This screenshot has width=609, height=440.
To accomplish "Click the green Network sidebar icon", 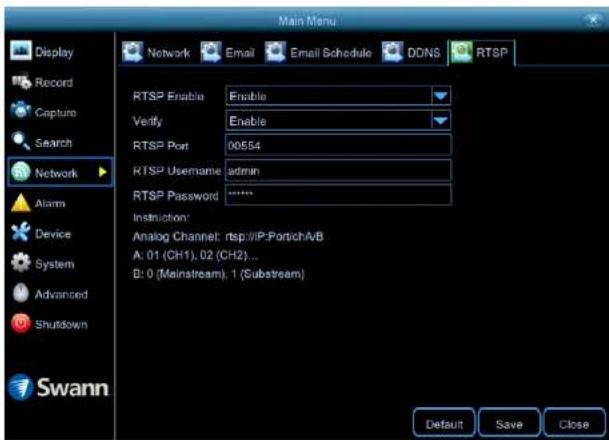I will click(21, 172).
